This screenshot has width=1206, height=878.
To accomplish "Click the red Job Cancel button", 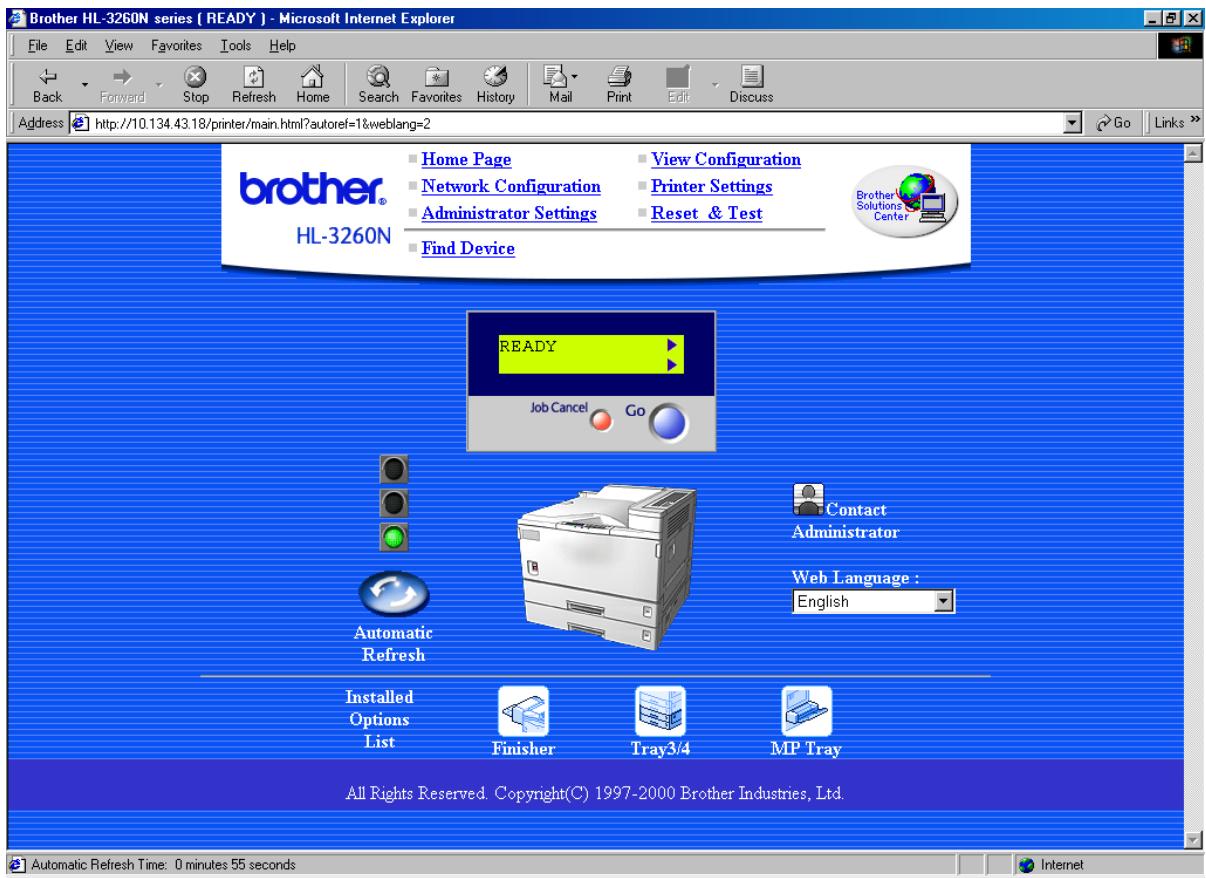I will 601,419.
